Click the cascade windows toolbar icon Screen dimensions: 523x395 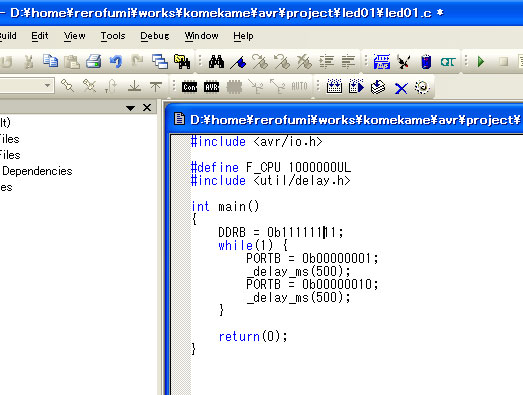click(159, 62)
